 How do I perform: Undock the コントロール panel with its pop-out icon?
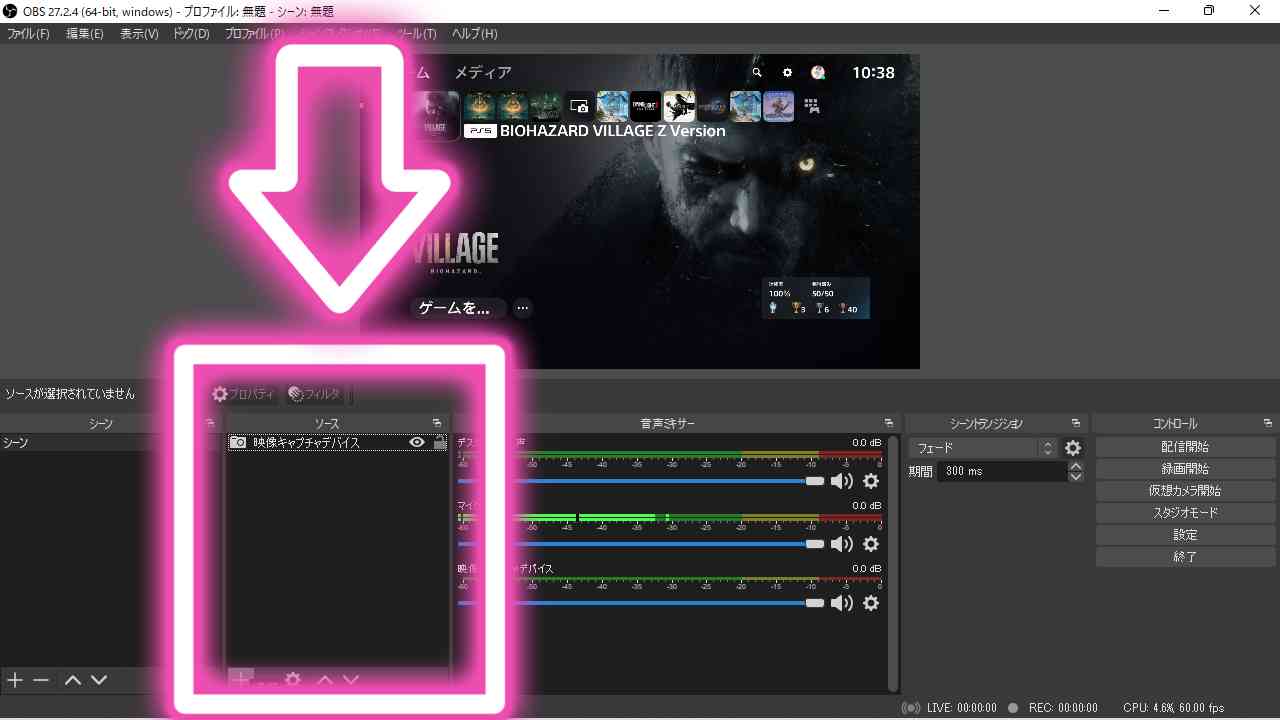[1268, 423]
